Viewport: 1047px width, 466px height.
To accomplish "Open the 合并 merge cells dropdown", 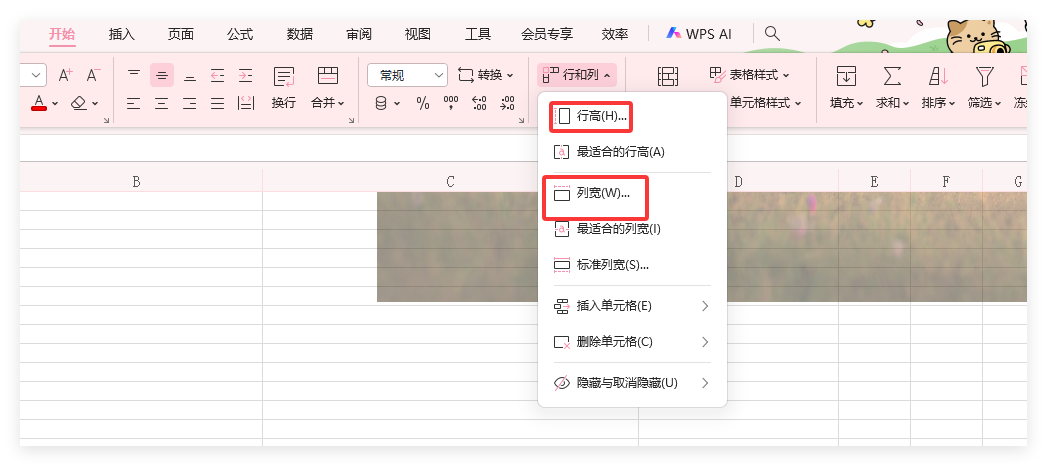I will click(328, 103).
